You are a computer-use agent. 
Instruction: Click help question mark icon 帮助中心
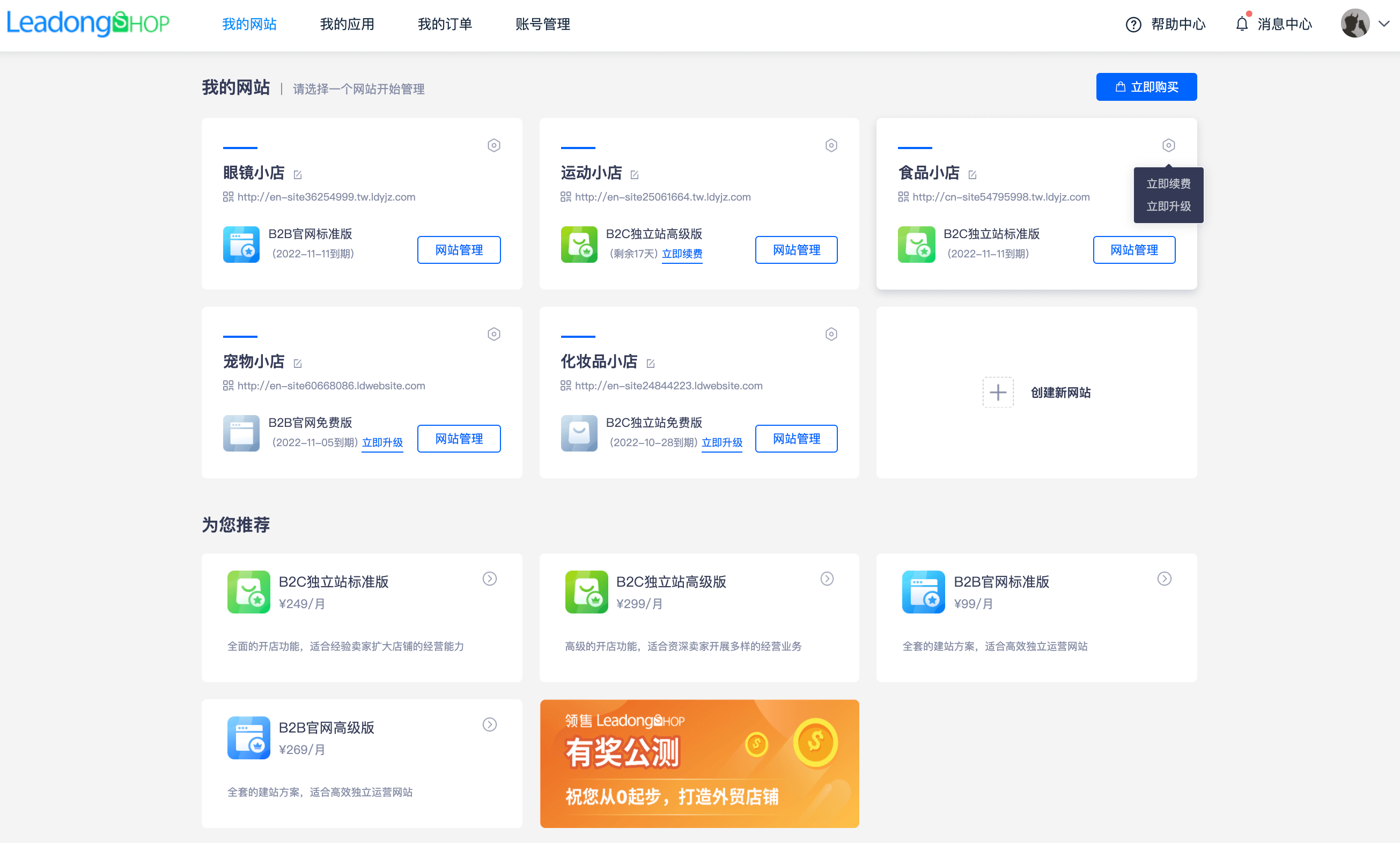1133,25
